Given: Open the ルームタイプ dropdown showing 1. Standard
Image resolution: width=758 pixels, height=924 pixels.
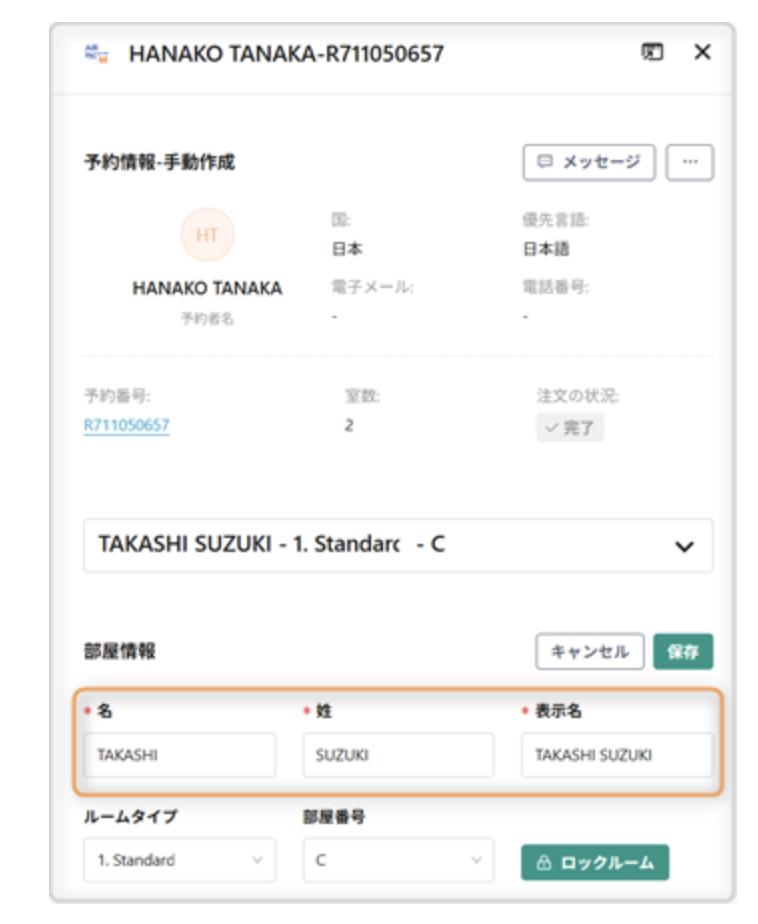Looking at the screenshot, I should point(180,860).
